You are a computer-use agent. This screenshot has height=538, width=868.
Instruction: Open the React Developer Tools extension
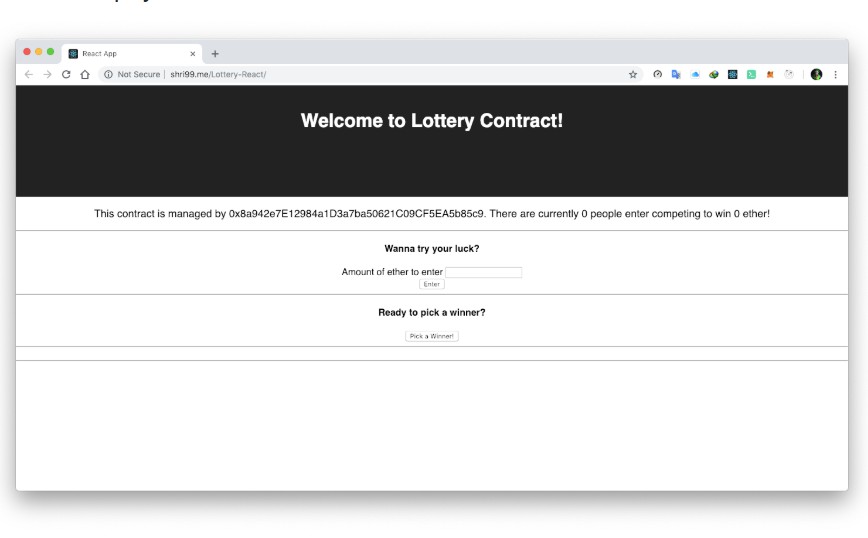(733, 74)
